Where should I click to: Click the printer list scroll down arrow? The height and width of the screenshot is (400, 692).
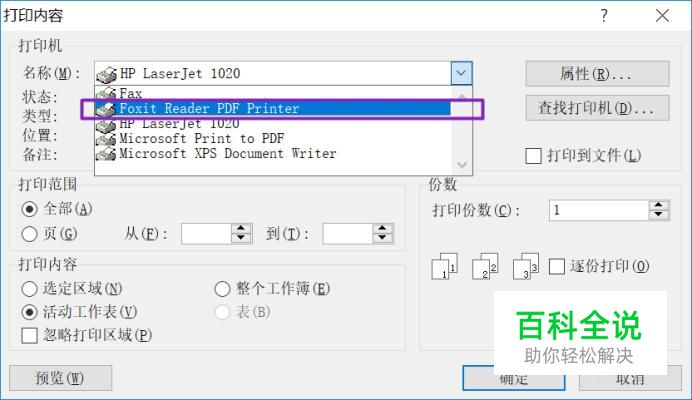tap(462, 165)
